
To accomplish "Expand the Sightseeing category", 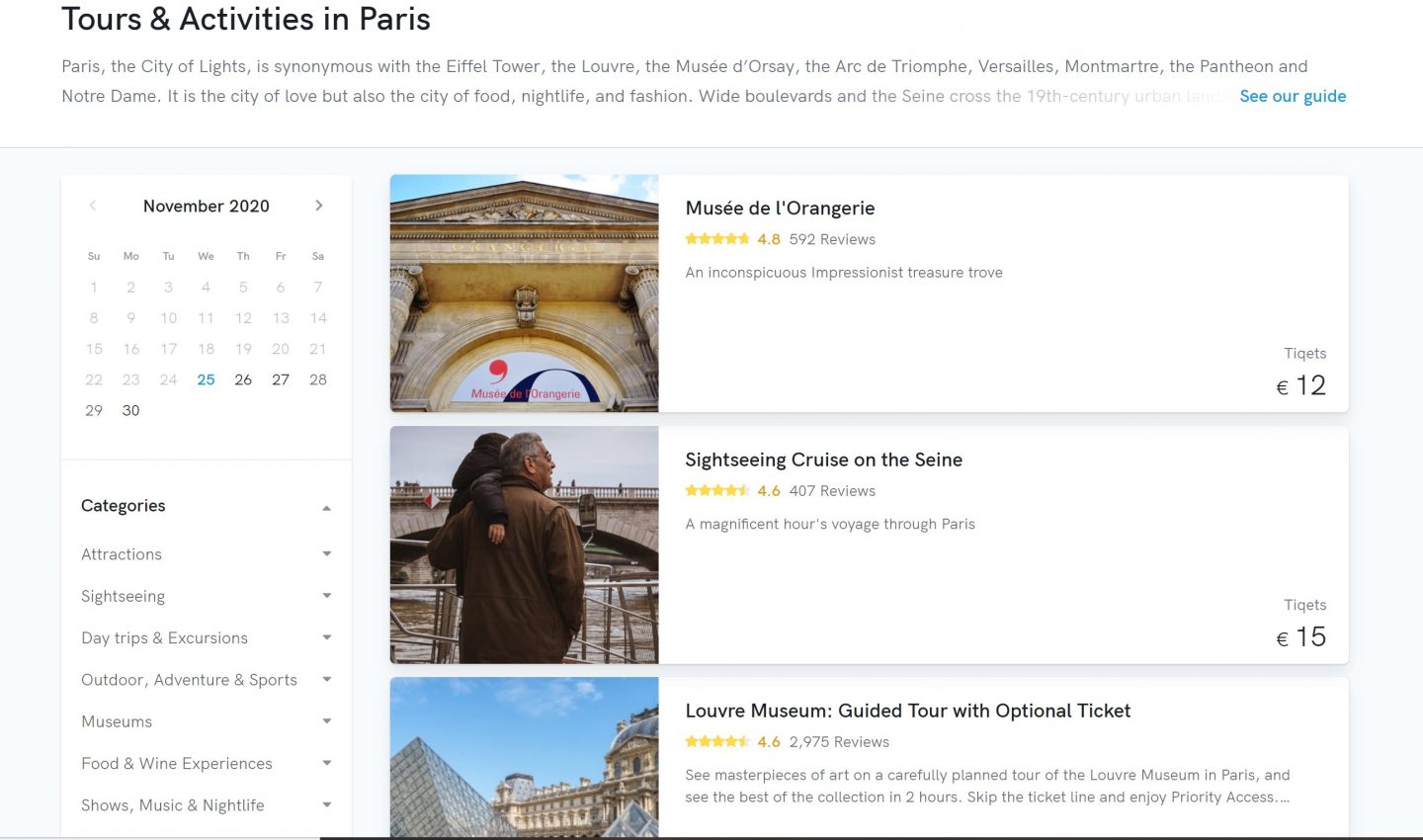I will click(326, 596).
